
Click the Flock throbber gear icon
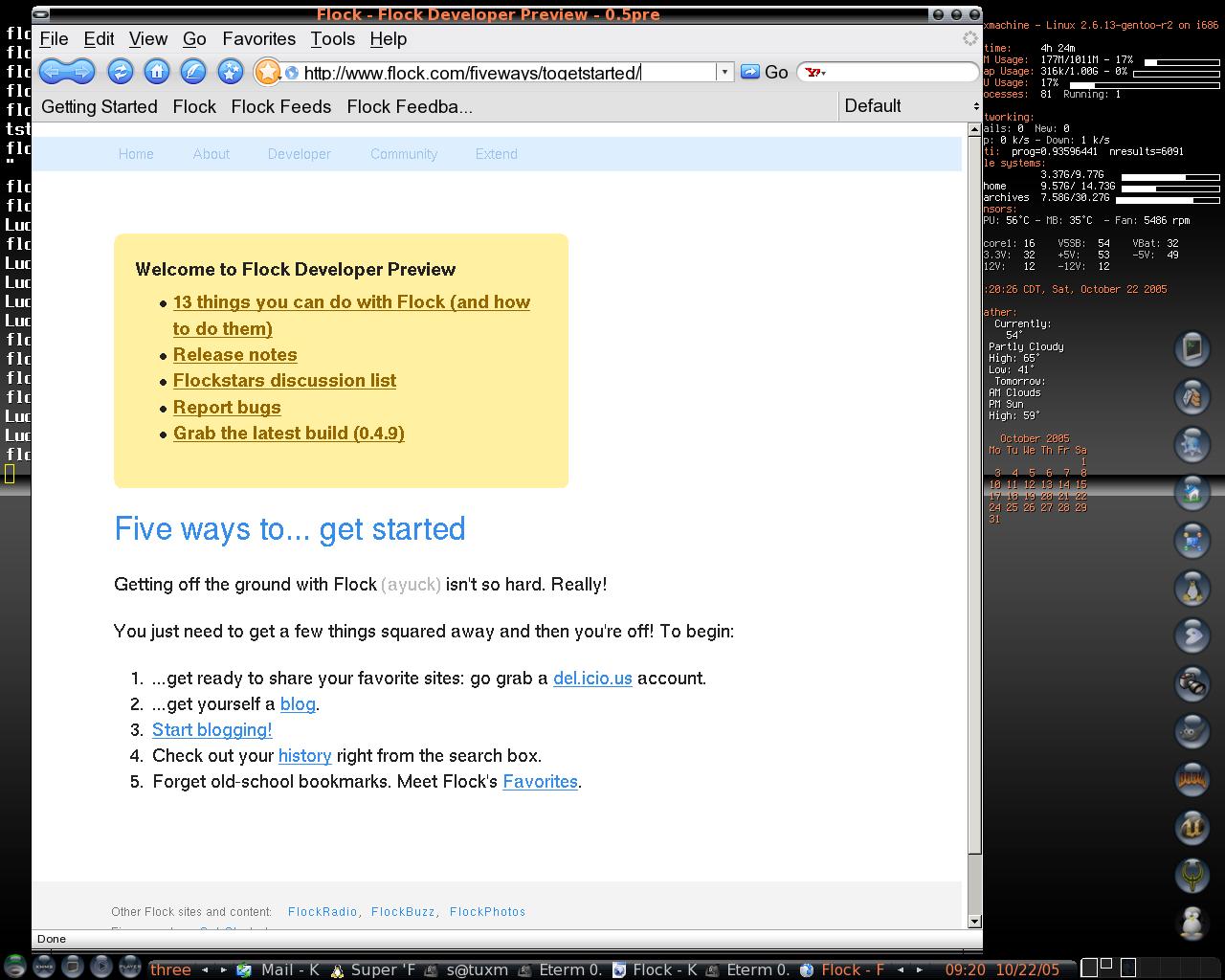969,39
